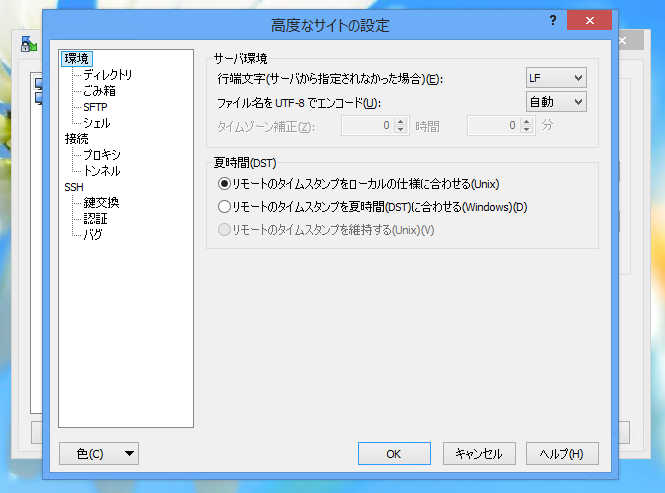Select 夏時間(DST)に合わせる(Windows) radio option
This screenshot has height=493, width=665.
(x=224, y=207)
